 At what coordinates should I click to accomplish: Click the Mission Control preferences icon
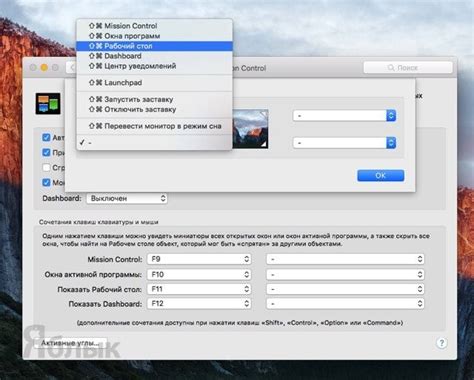point(48,104)
